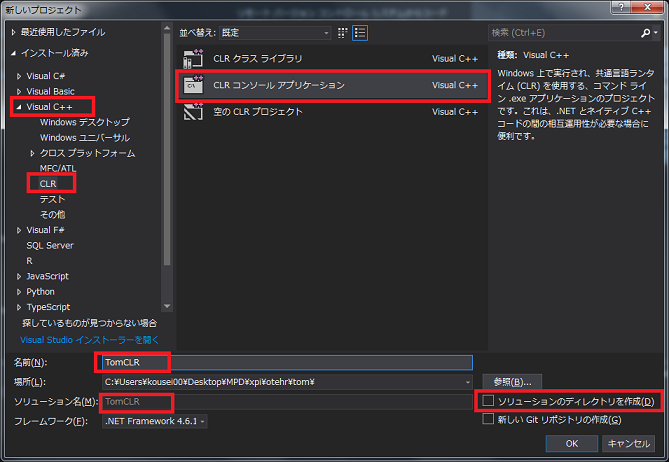Select 空の CLR プロジェクト template icon

pyautogui.click(x=193, y=112)
